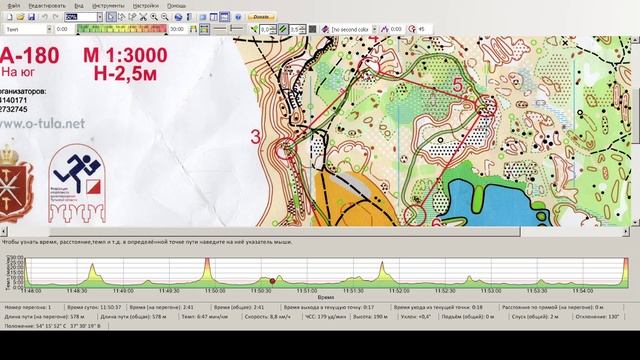640x360 pixels.
Task: Click the door-shaped icon after the globe
Action: tap(189, 17)
